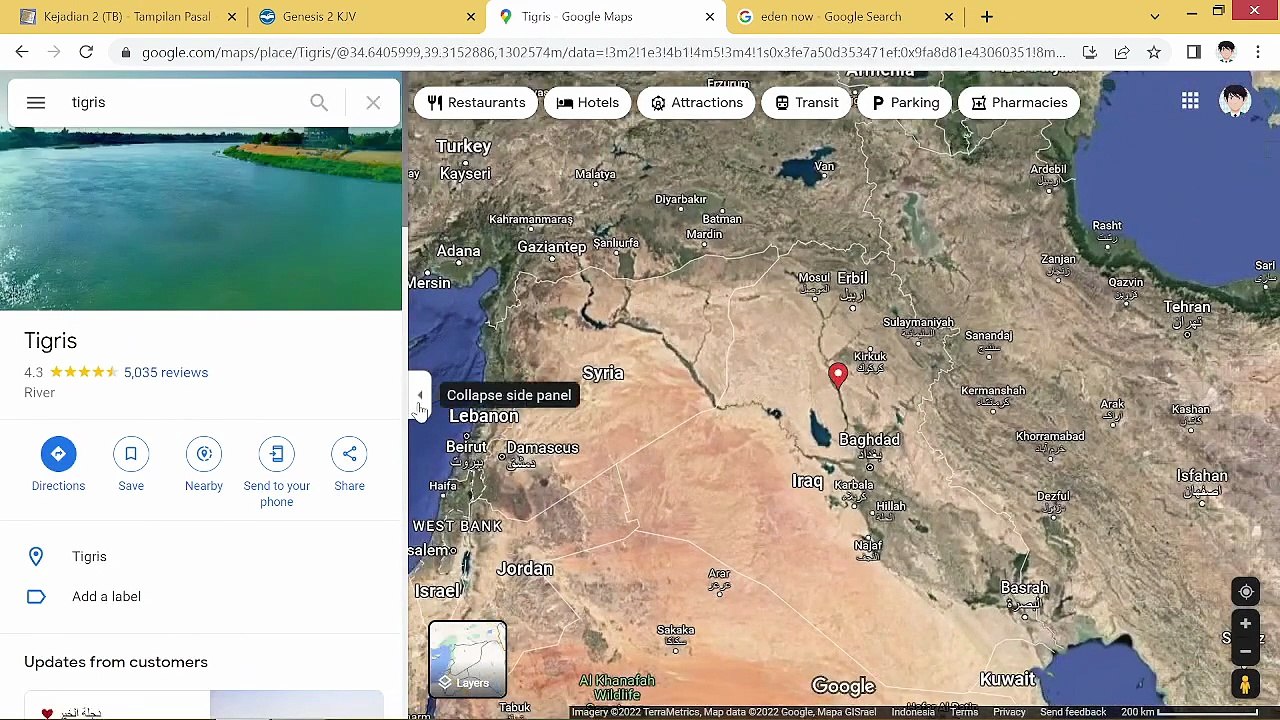Close the Genesis 2 KJV tab
This screenshot has height=720, width=1280.
(x=471, y=16)
